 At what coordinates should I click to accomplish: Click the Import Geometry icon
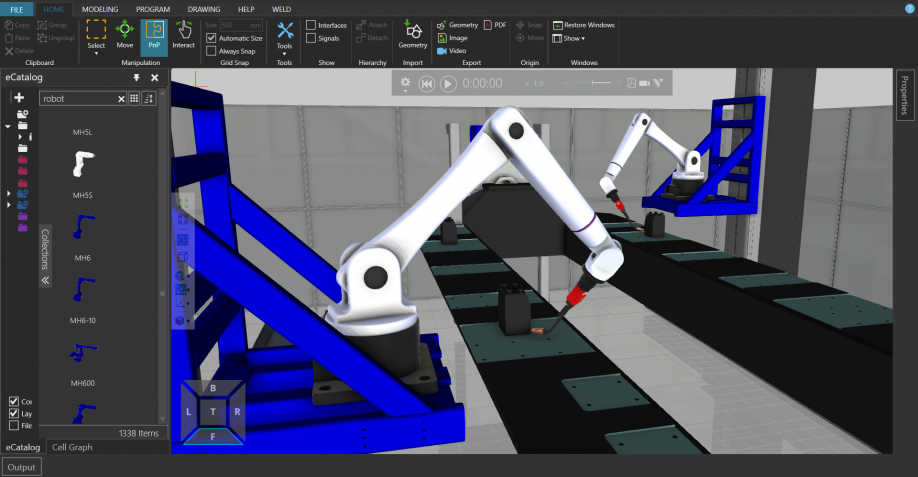[412, 33]
